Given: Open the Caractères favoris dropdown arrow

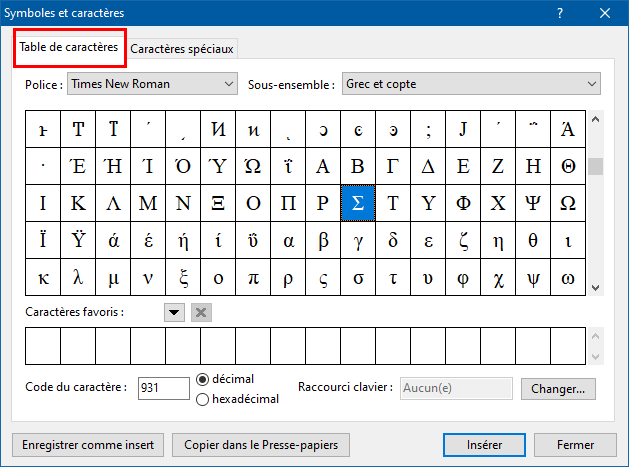Looking at the screenshot, I should click(x=174, y=313).
